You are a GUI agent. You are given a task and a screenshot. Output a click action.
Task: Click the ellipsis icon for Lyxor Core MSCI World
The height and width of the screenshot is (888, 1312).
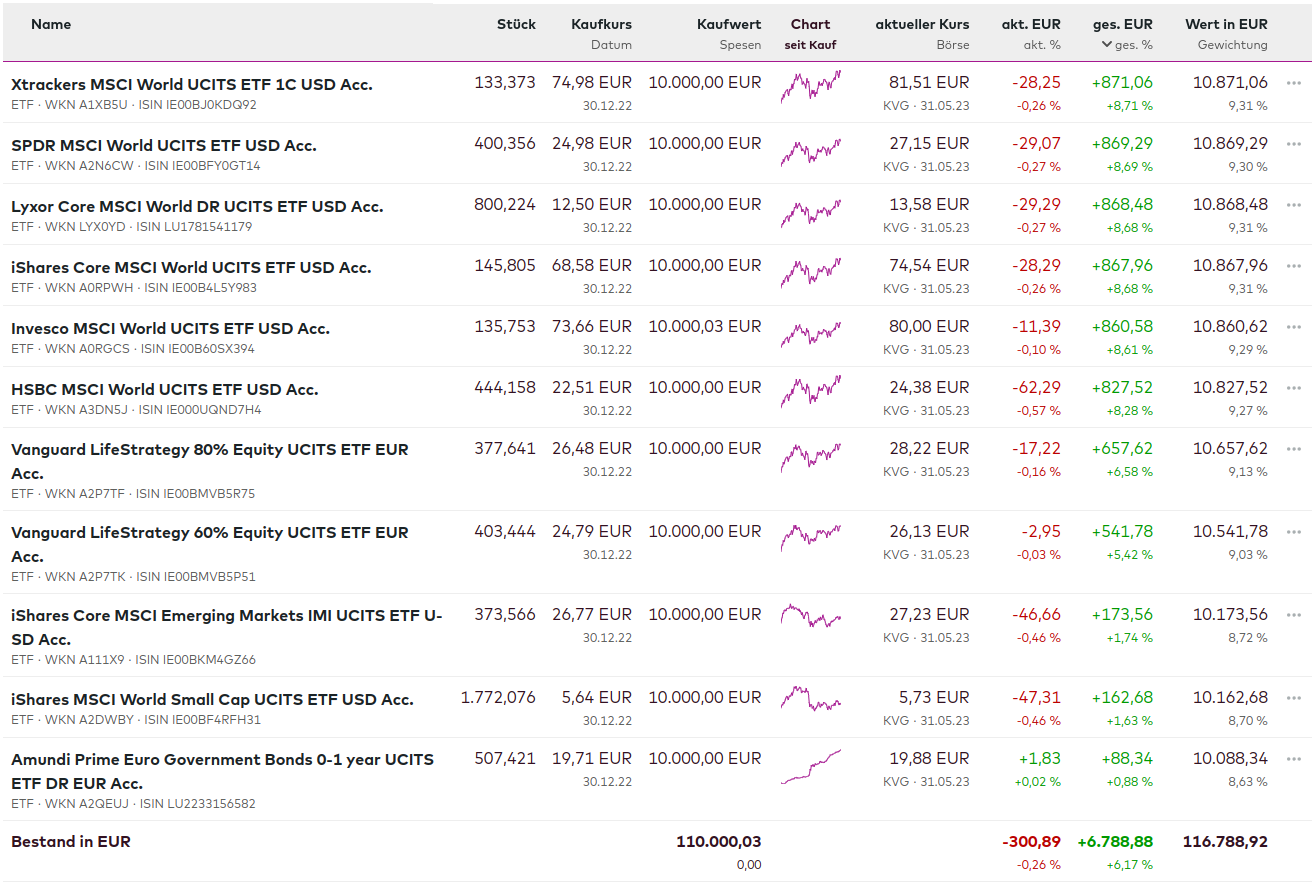(1294, 205)
